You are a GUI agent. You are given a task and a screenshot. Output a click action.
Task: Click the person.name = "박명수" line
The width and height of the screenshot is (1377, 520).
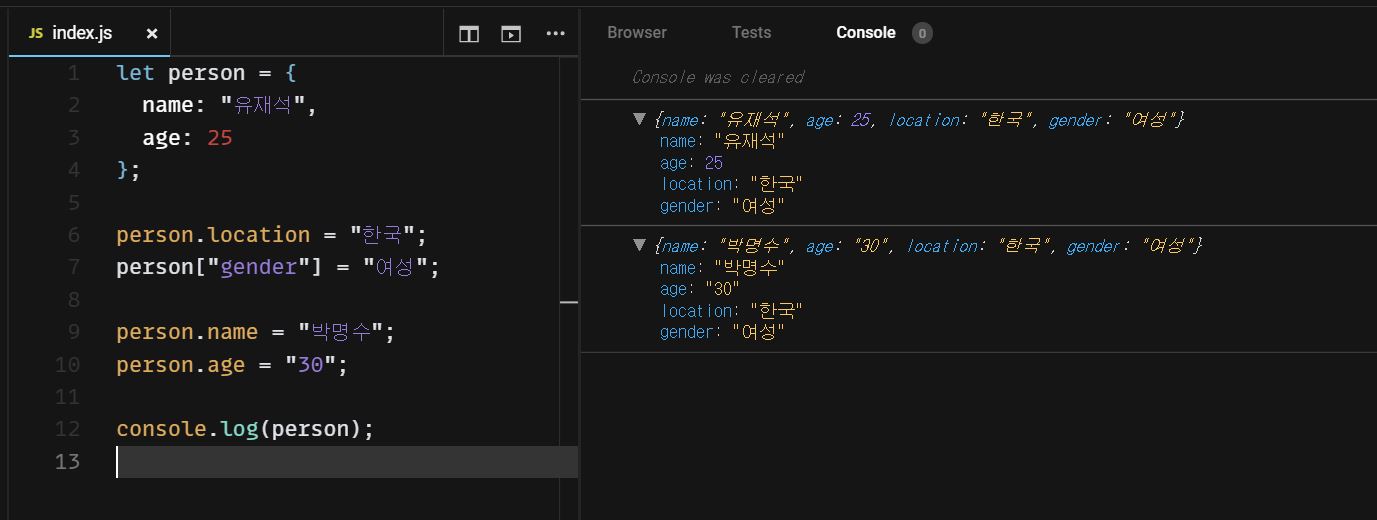256,332
